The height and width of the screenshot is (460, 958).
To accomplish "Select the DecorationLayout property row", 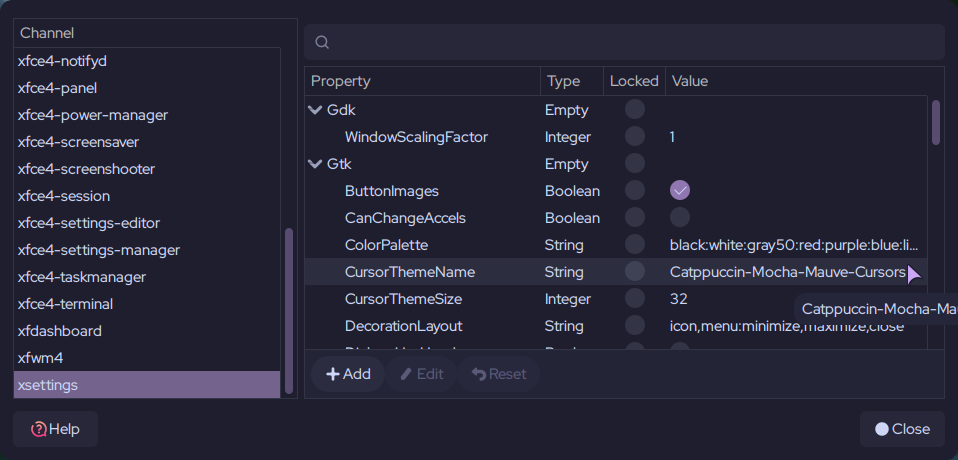I will (403, 326).
